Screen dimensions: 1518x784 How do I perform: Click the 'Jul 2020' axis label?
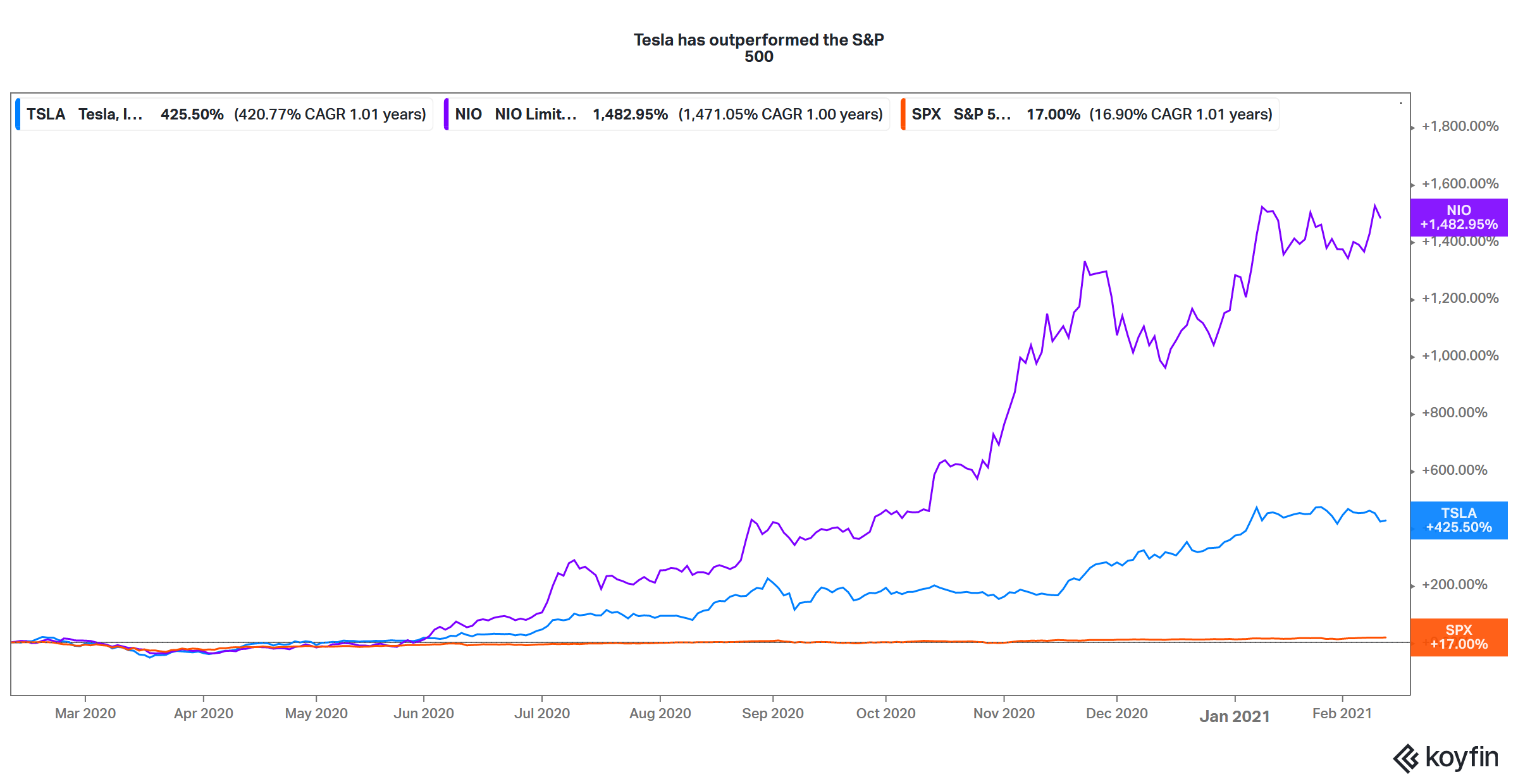point(542,713)
